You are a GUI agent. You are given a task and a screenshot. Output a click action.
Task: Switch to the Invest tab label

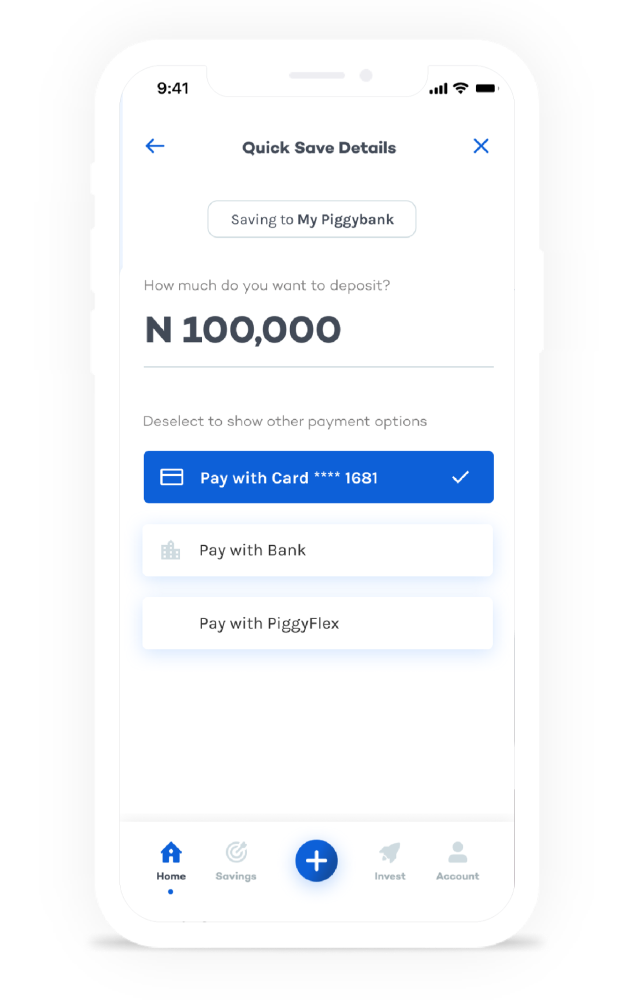(x=390, y=876)
